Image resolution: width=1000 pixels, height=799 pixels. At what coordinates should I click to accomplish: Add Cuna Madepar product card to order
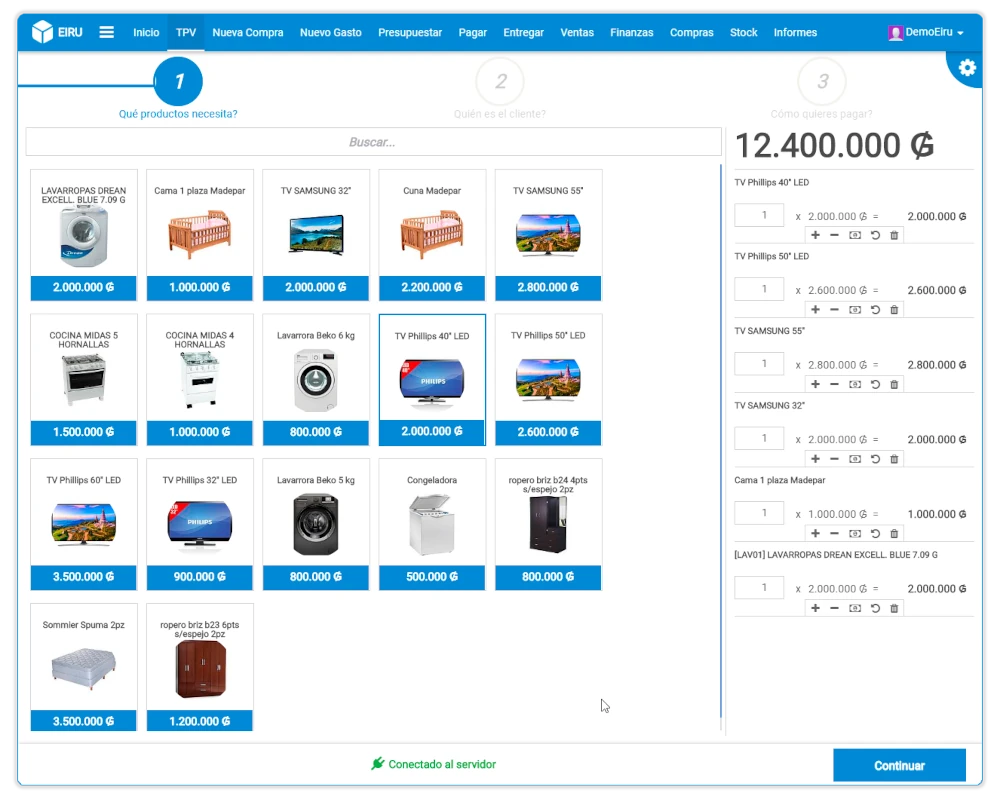point(432,235)
